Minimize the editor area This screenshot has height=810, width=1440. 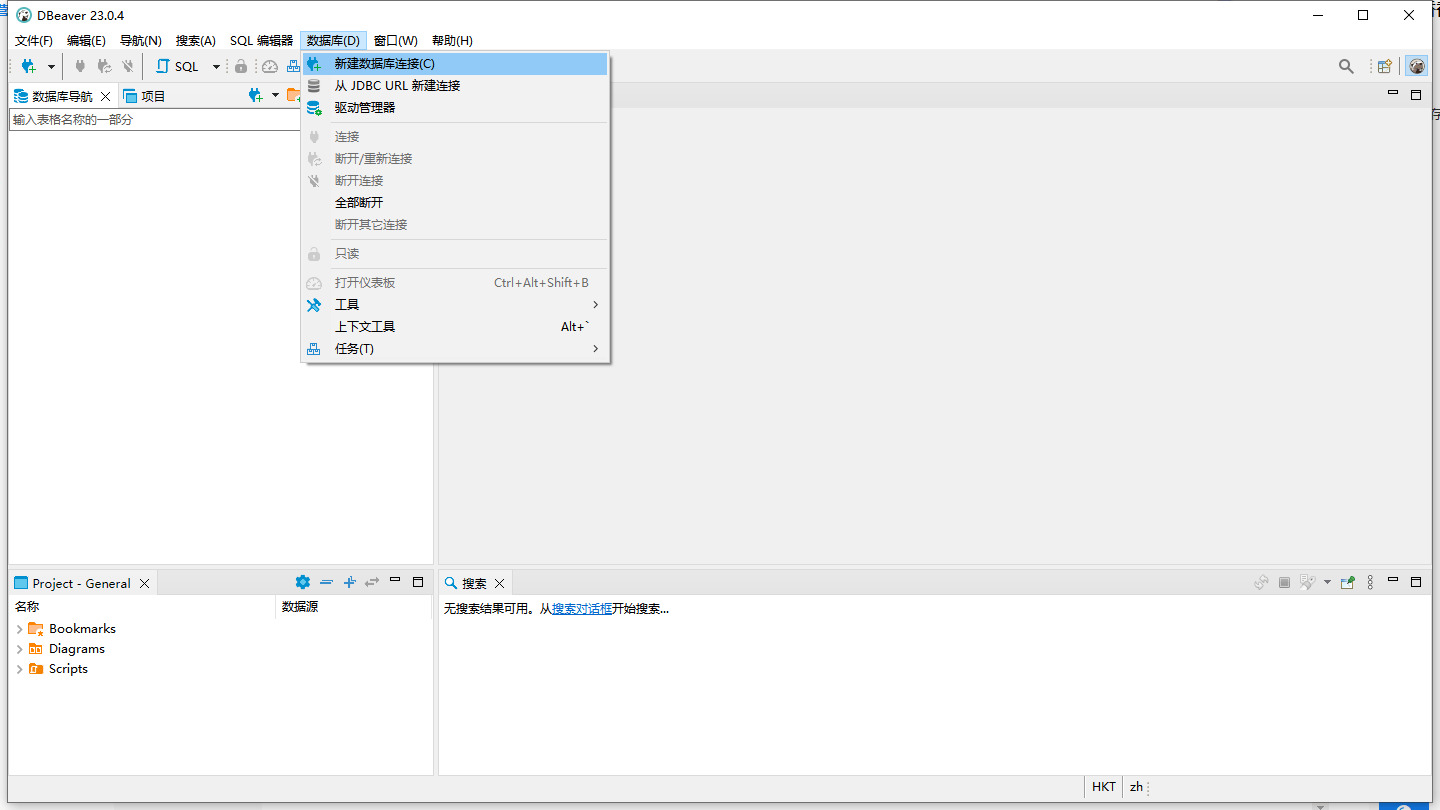pos(1393,93)
